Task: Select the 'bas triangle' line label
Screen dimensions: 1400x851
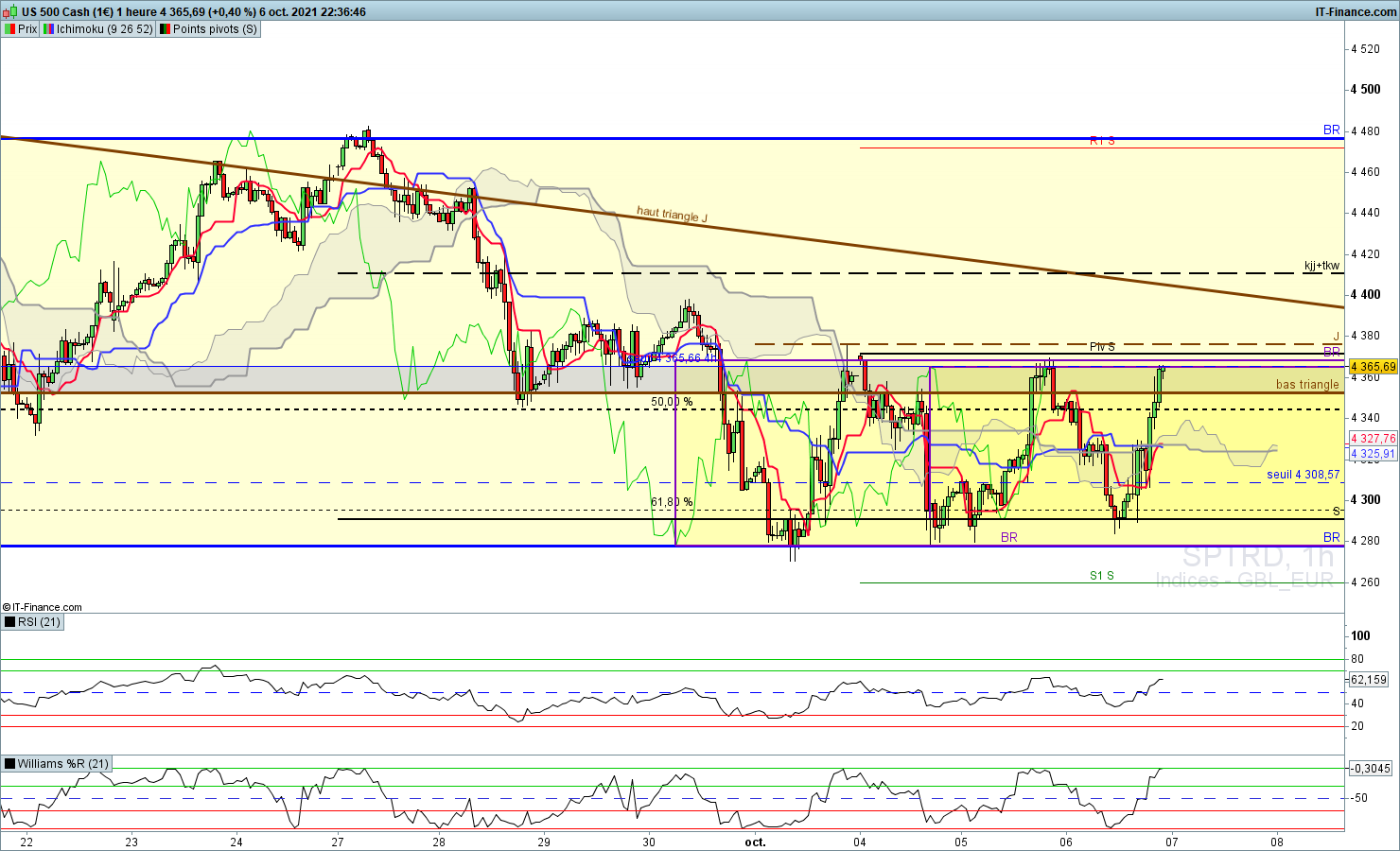Action: 1307,385
